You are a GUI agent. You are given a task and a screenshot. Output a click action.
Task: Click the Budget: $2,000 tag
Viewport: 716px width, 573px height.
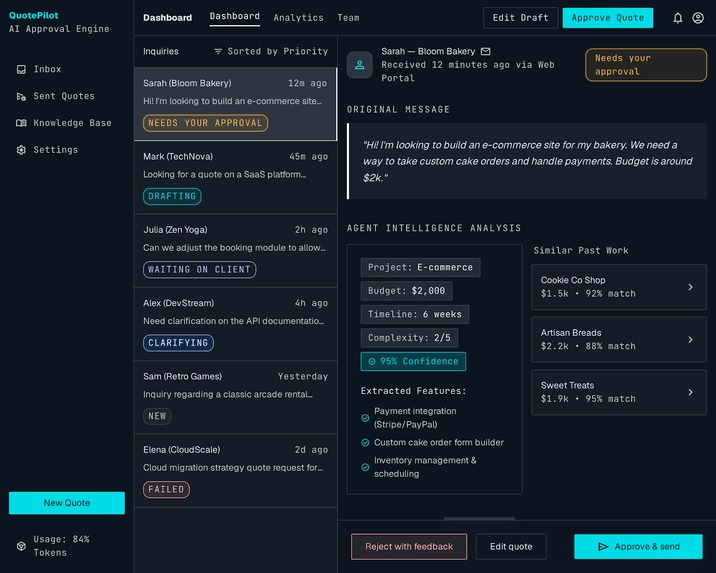(x=406, y=291)
